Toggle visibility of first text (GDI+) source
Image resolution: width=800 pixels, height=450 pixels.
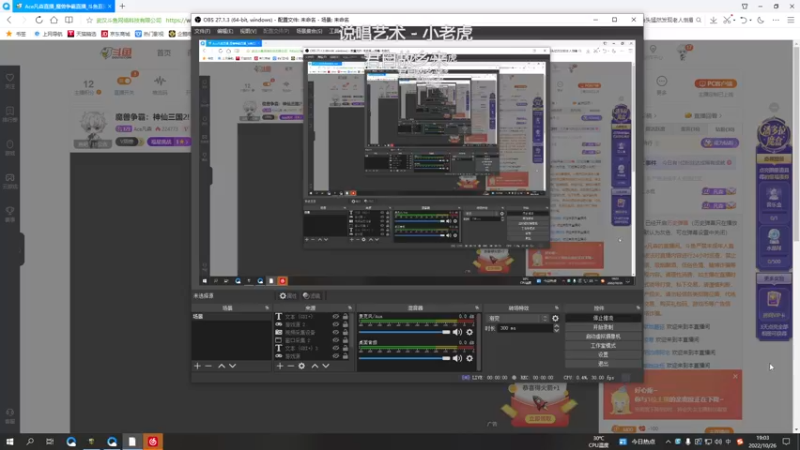pyautogui.click(x=335, y=316)
